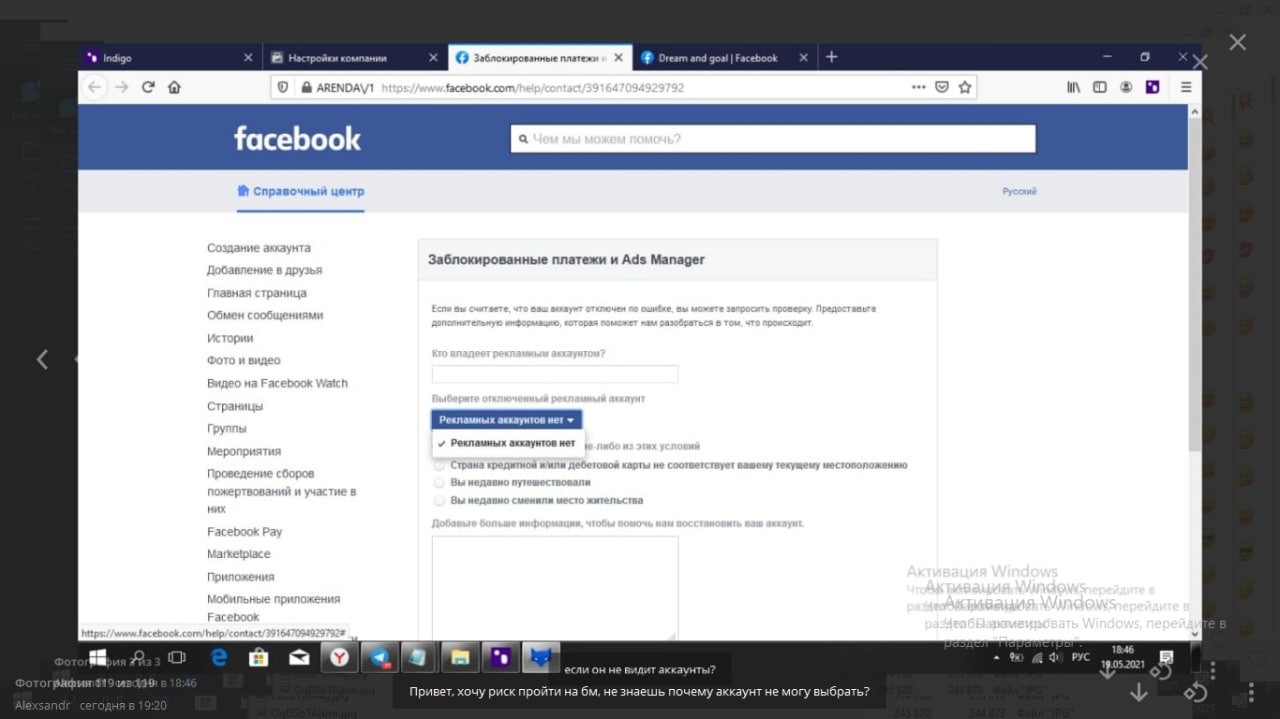Open the Firefox Library icon
The image size is (1280, 719).
tap(1073, 87)
